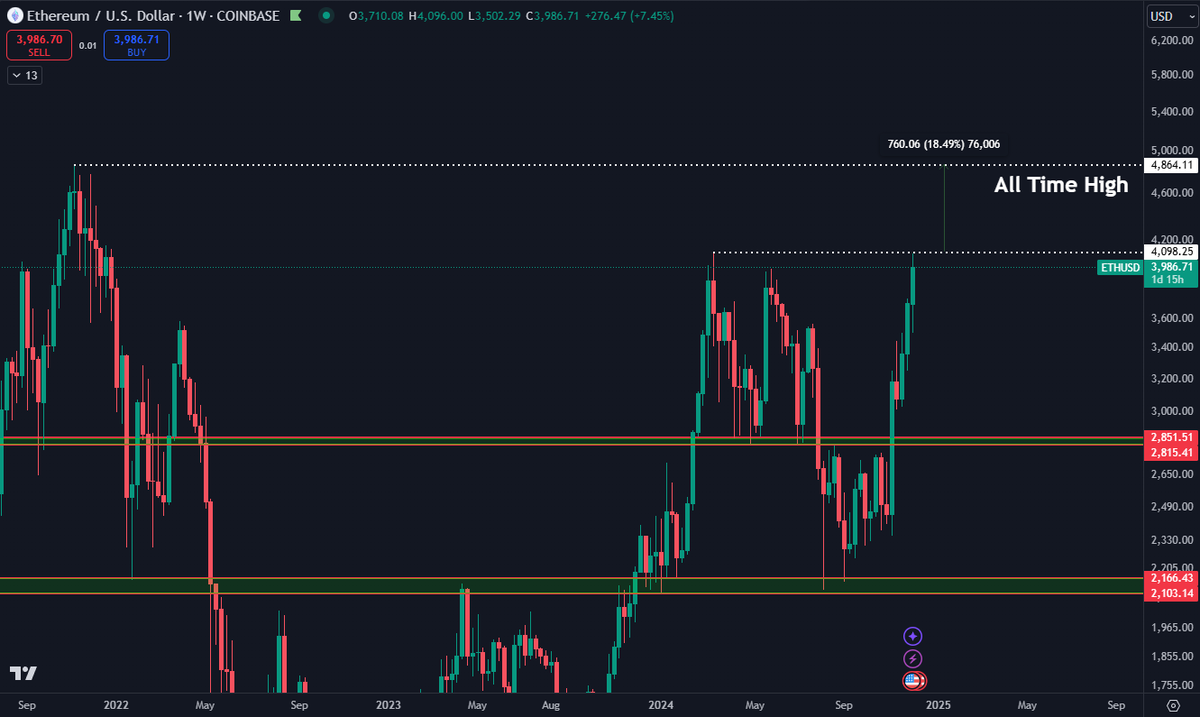Click the ETHUSD label on the price scale
This screenshot has width=1200, height=717.
coord(1119,268)
